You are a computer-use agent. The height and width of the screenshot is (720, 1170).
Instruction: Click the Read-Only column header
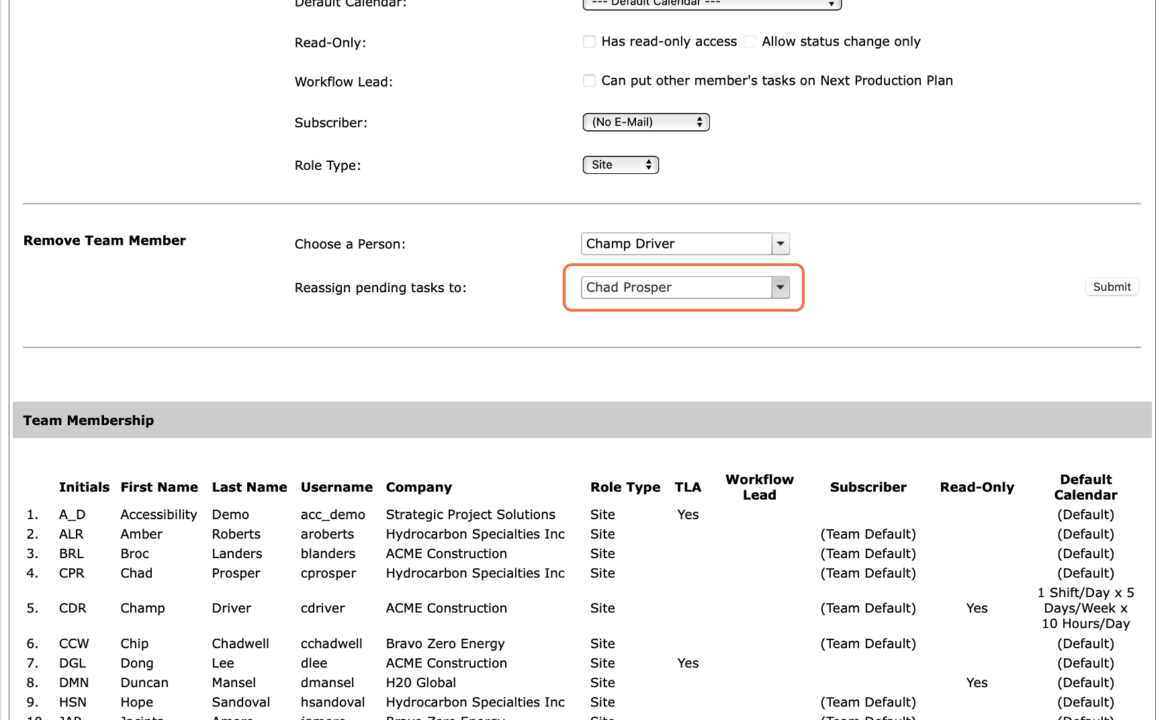(977, 487)
